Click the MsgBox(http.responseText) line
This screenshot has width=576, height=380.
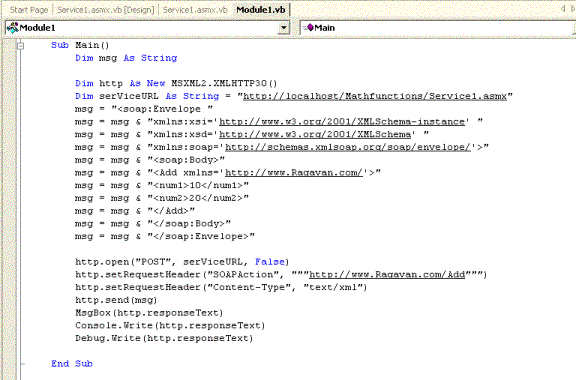pos(149,313)
